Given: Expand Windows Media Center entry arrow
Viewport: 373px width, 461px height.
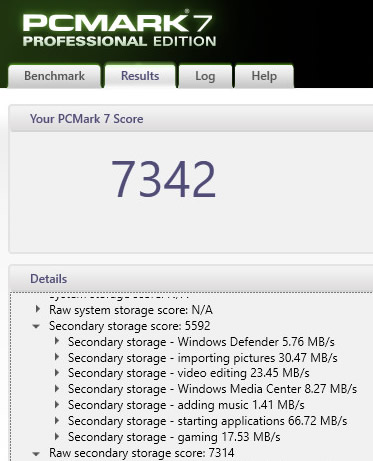Looking at the screenshot, I should (57, 389).
